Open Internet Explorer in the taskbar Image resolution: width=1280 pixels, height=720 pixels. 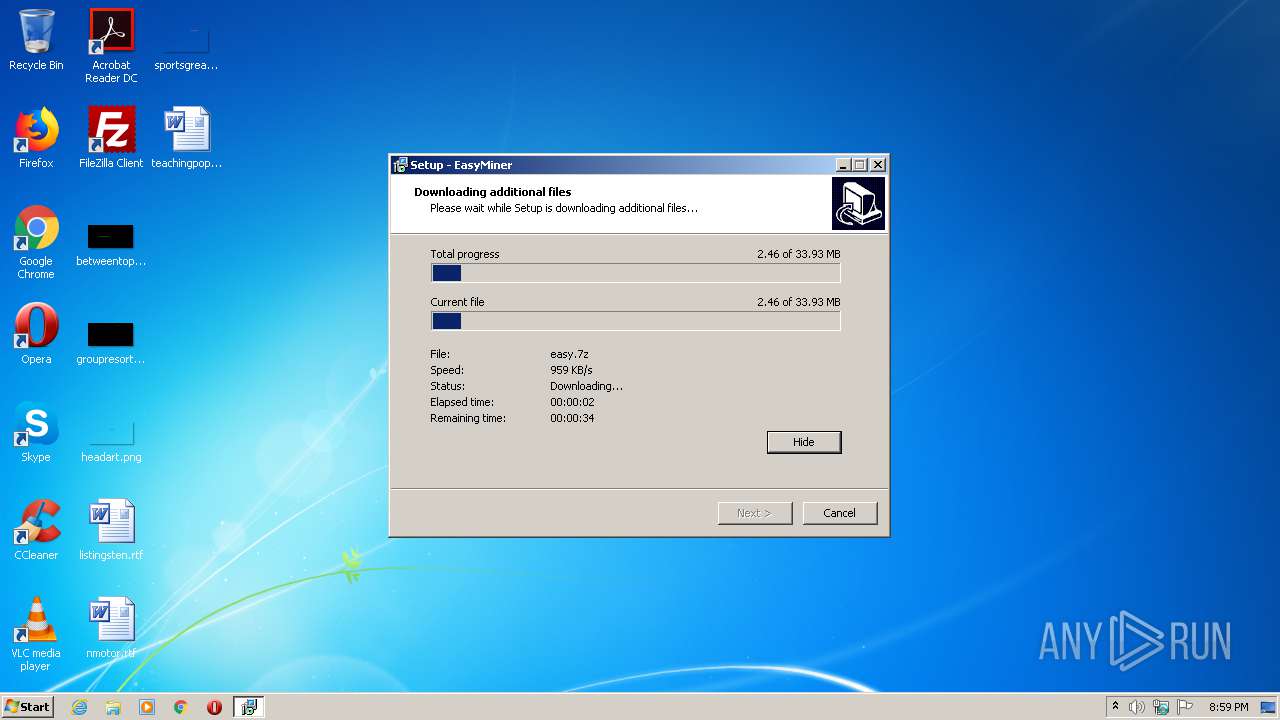point(79,707)
